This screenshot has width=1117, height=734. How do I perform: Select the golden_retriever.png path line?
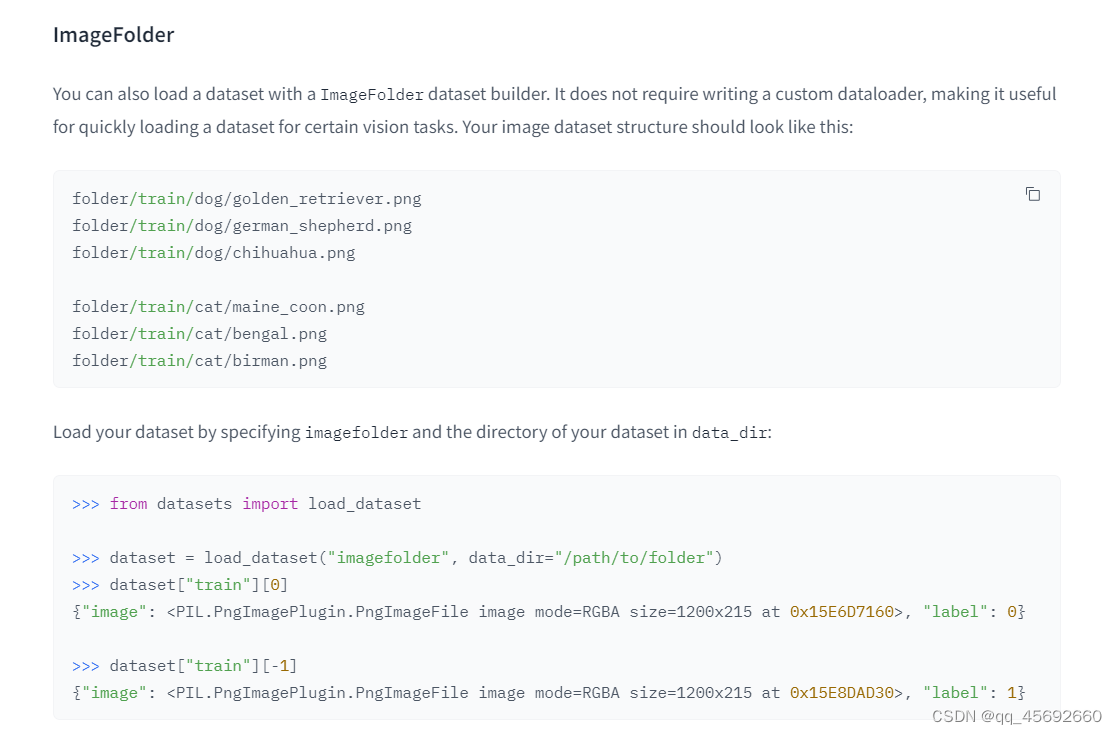coord(246,198)
